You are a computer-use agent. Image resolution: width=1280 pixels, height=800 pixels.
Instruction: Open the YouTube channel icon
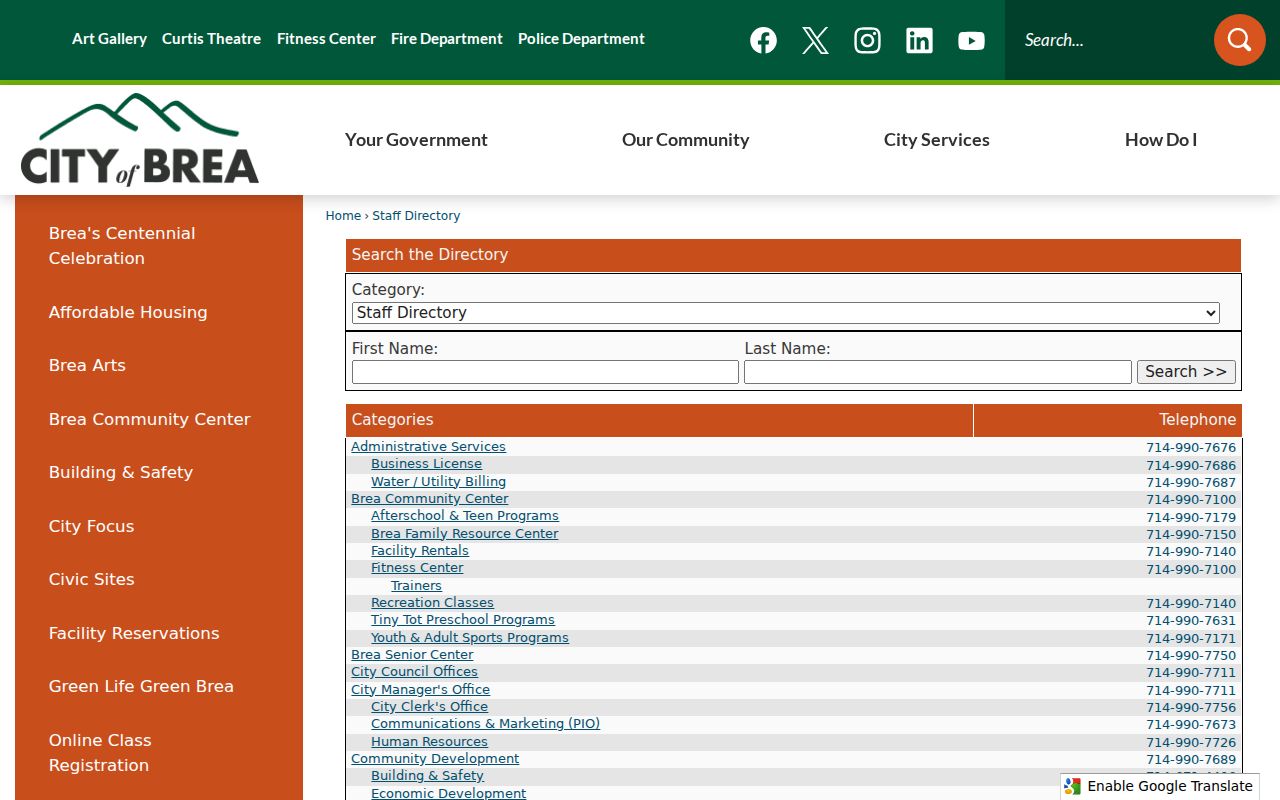coord(971,40)
